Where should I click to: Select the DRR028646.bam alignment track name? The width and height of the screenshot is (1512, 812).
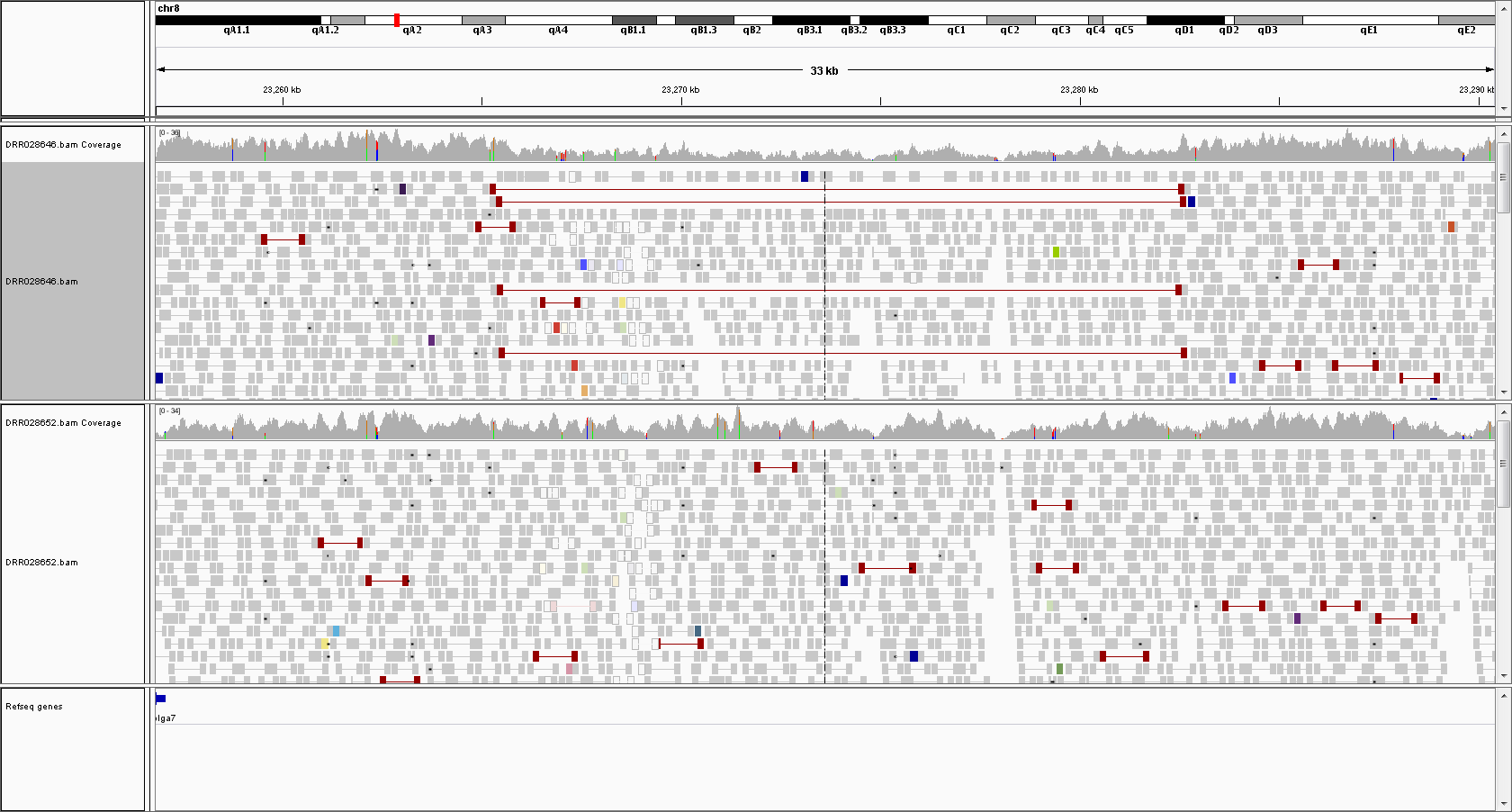point(41,282)
